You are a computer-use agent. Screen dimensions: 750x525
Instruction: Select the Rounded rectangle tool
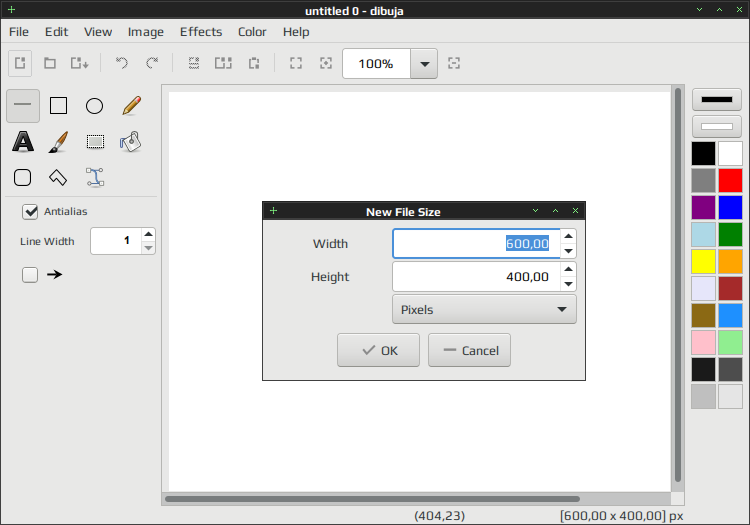coord(22,177)
